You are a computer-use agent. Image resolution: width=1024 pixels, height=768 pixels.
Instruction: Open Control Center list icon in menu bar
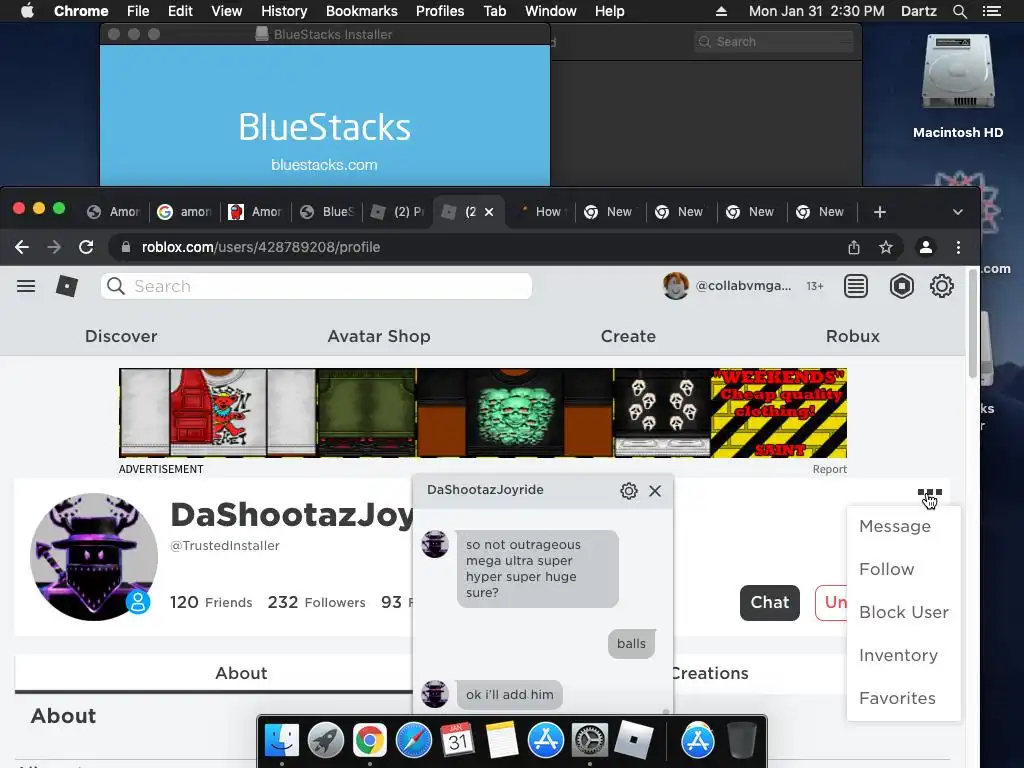(x=991, y=11)
